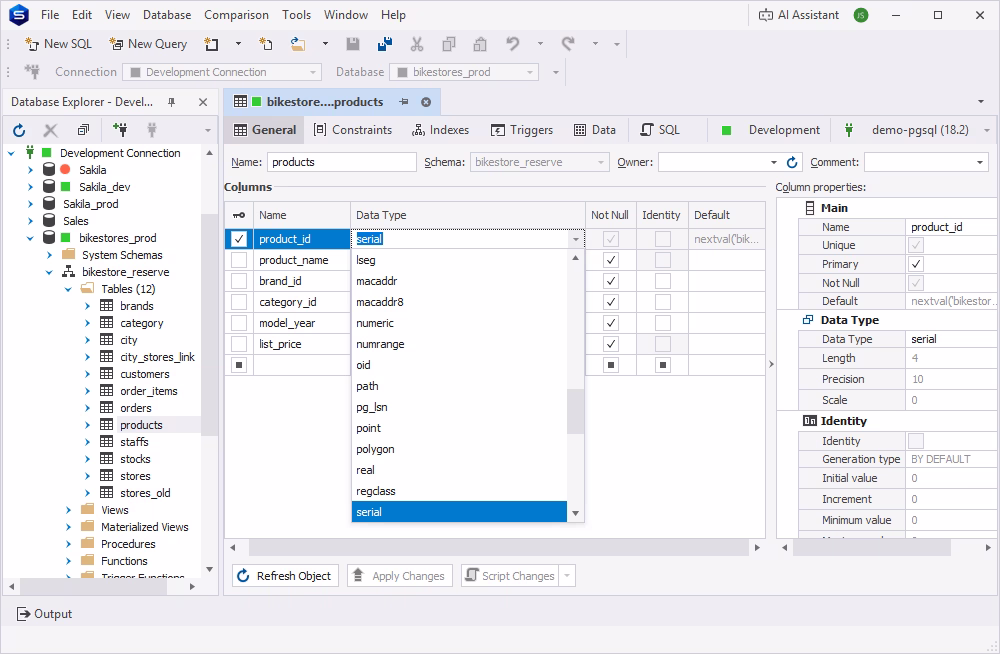Click the Apply Changes button
Viewport: 1000px width, 654px height.
pos(400,576)
